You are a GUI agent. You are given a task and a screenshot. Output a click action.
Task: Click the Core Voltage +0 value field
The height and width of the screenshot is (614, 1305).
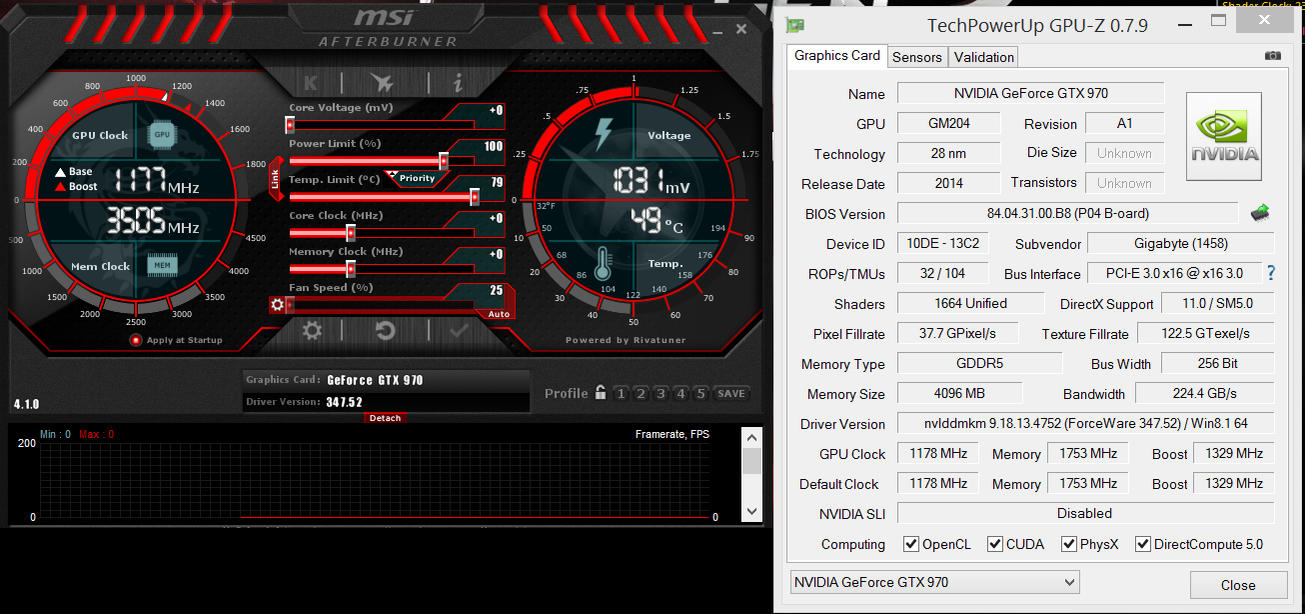[491, 110]
